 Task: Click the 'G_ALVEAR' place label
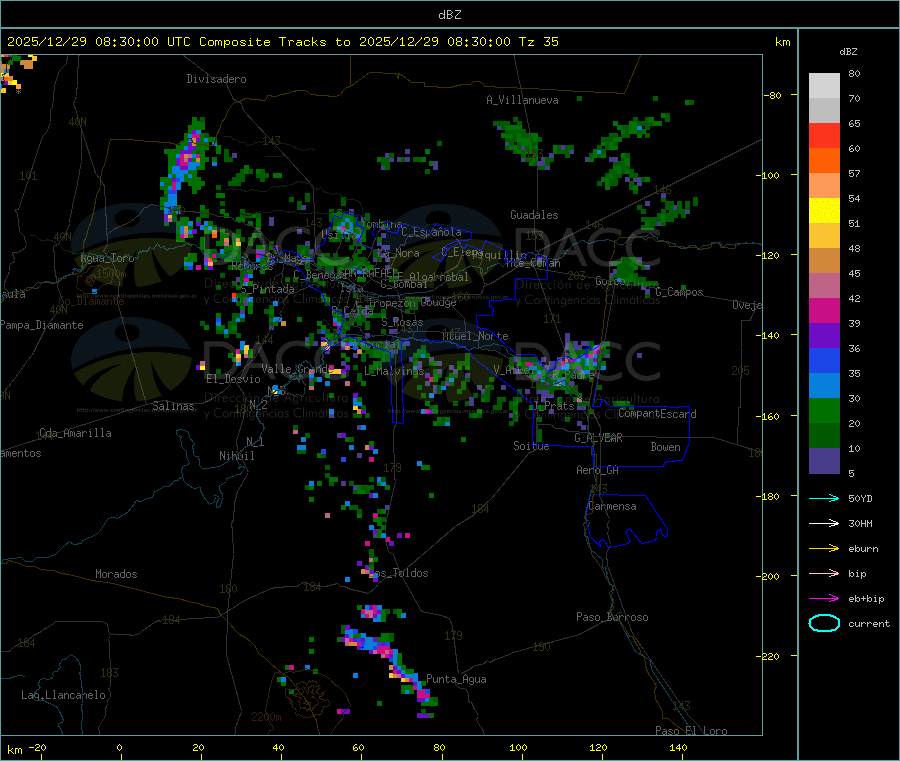[598, 438]
